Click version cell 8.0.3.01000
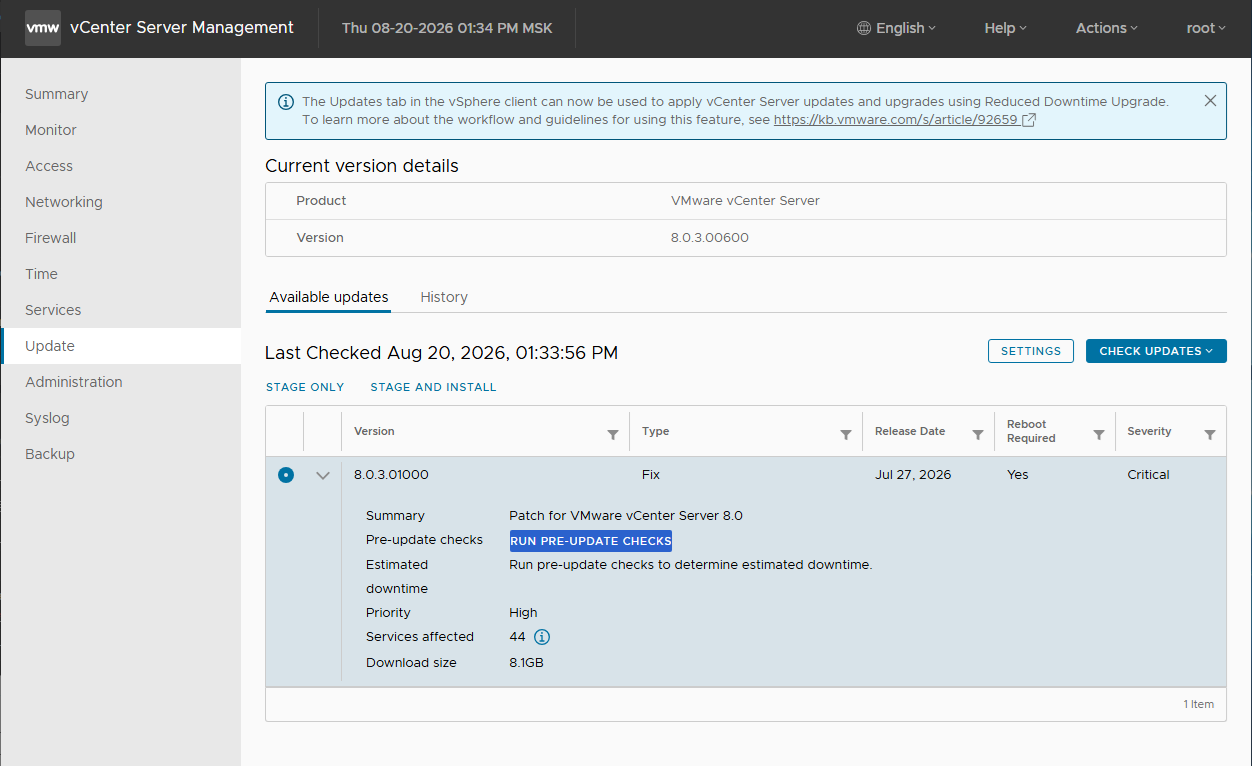This screenshot has width=1252, height=766. 391,475
